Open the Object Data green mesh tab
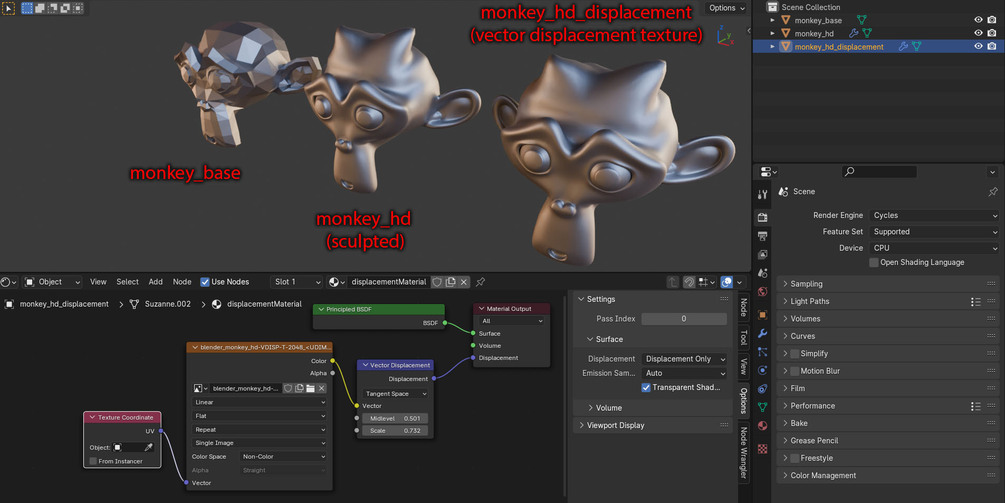1005x503 pixels. [763, 407]
